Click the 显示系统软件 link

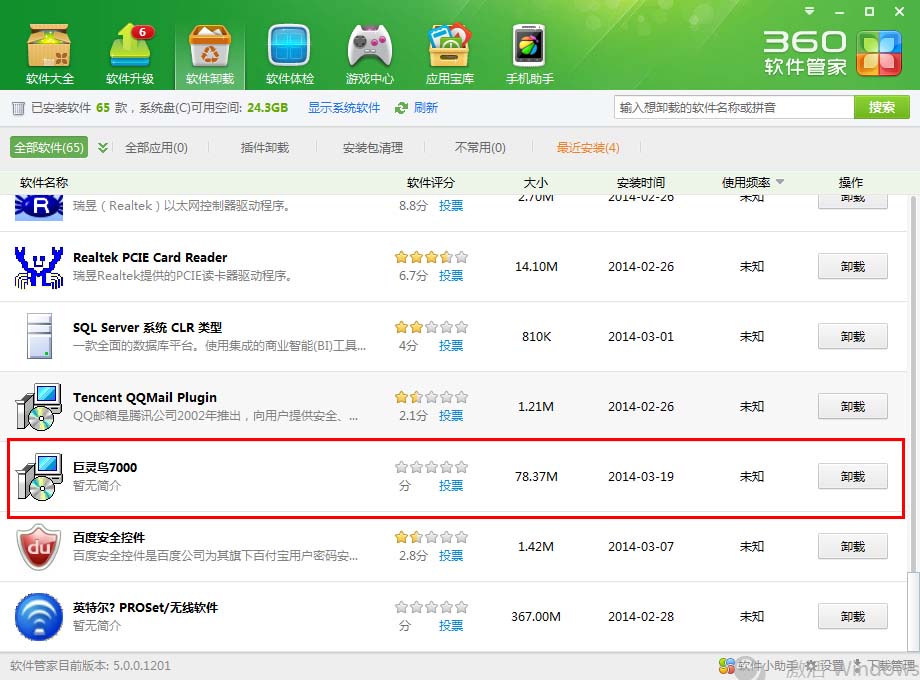click(344, 108)
